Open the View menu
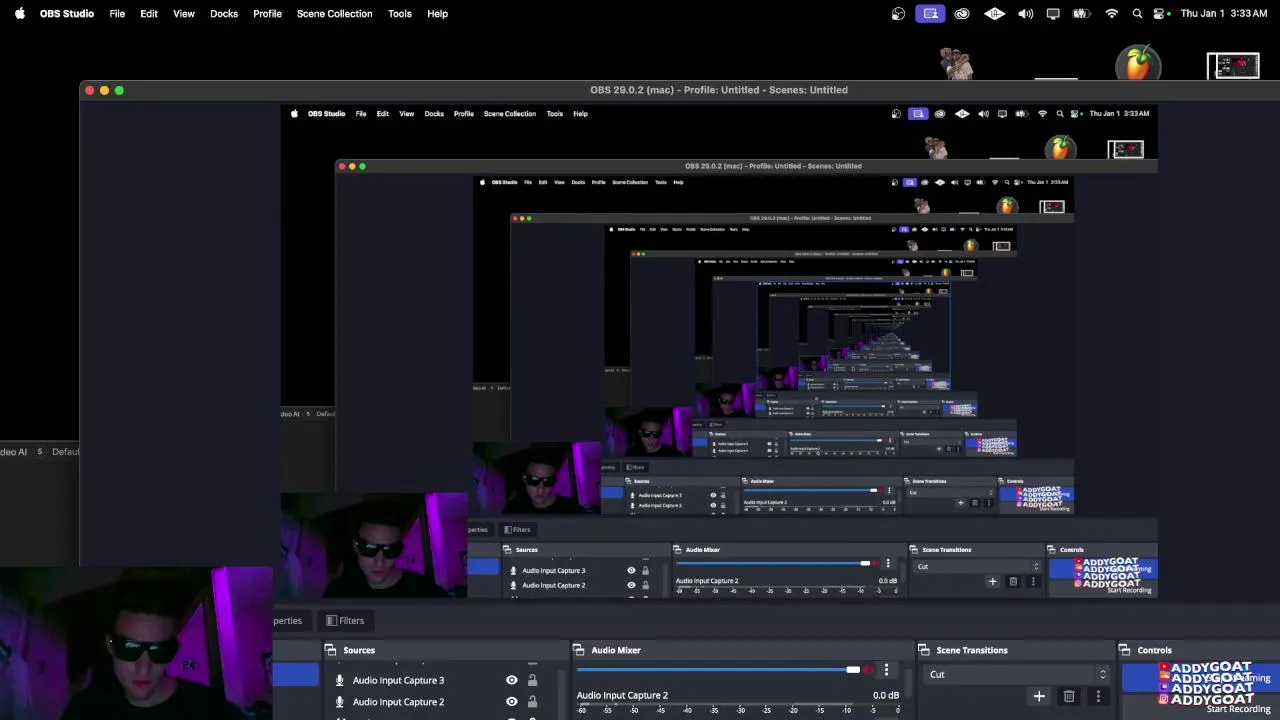 point(184,14)
